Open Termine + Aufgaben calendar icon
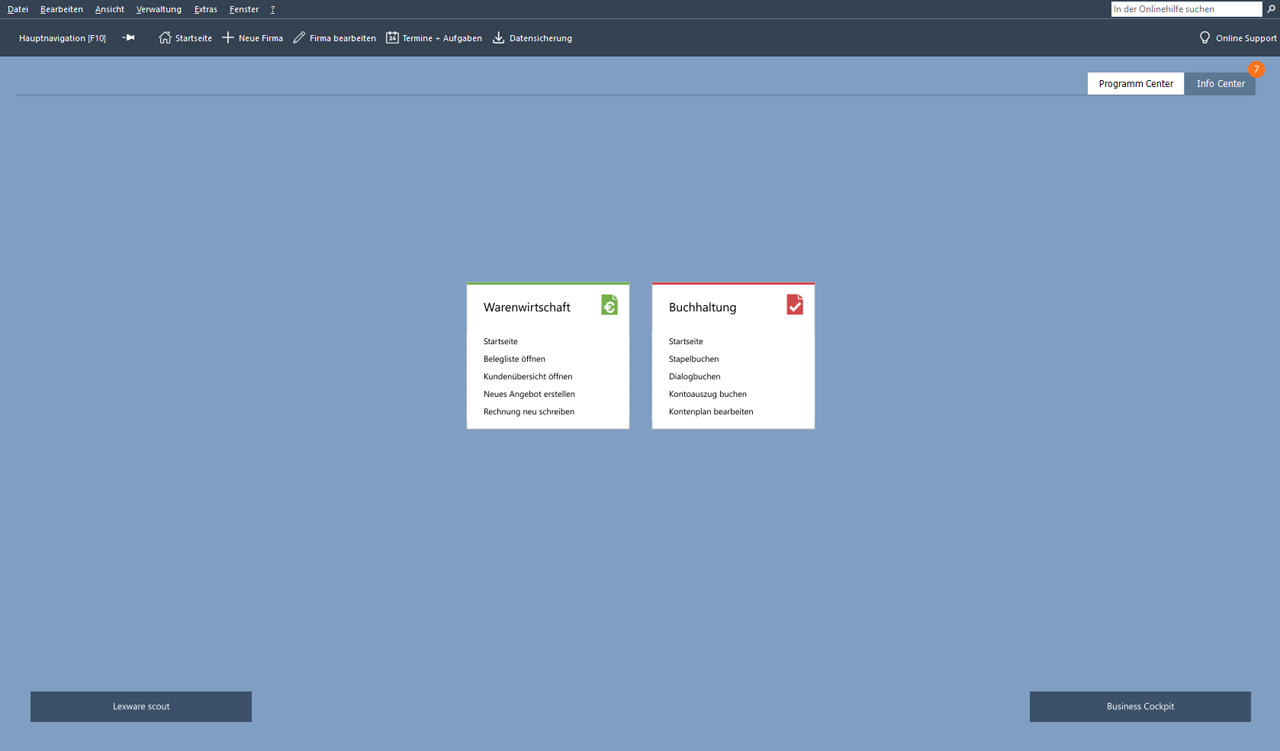 (x=392, y=38)
